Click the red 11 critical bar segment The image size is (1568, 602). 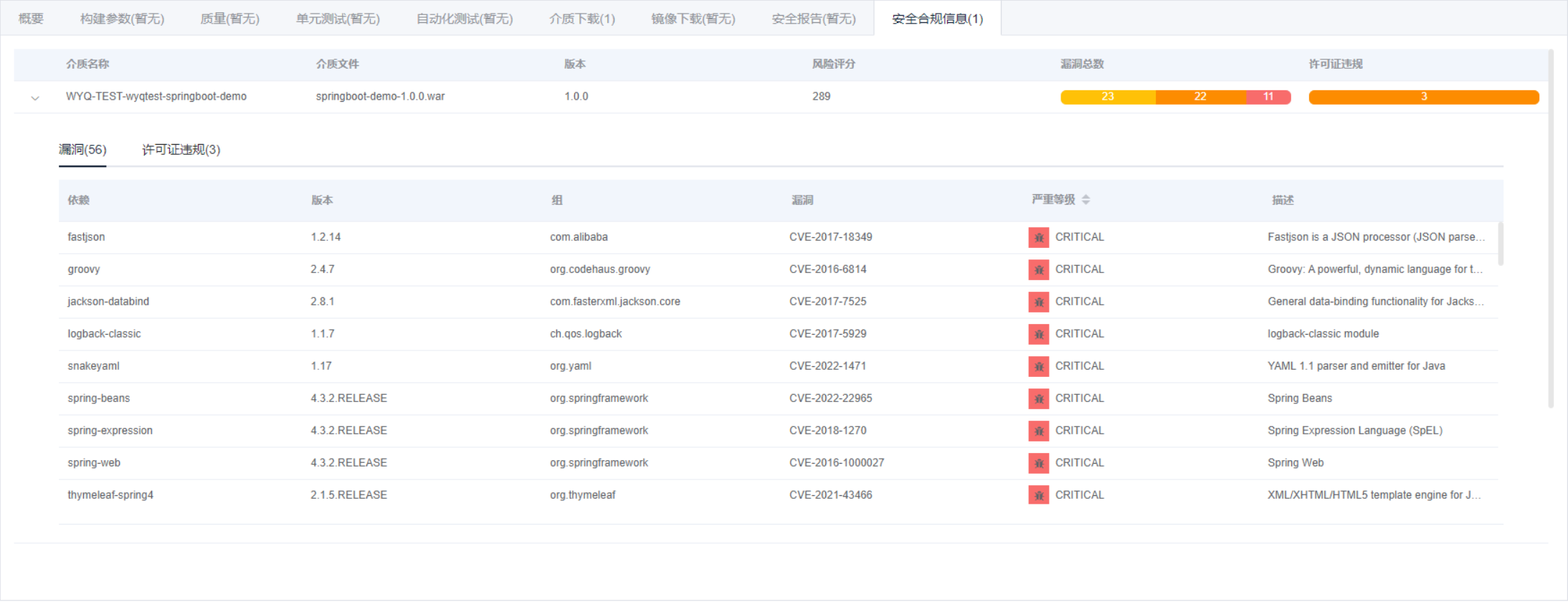(x=1268, y=97)
